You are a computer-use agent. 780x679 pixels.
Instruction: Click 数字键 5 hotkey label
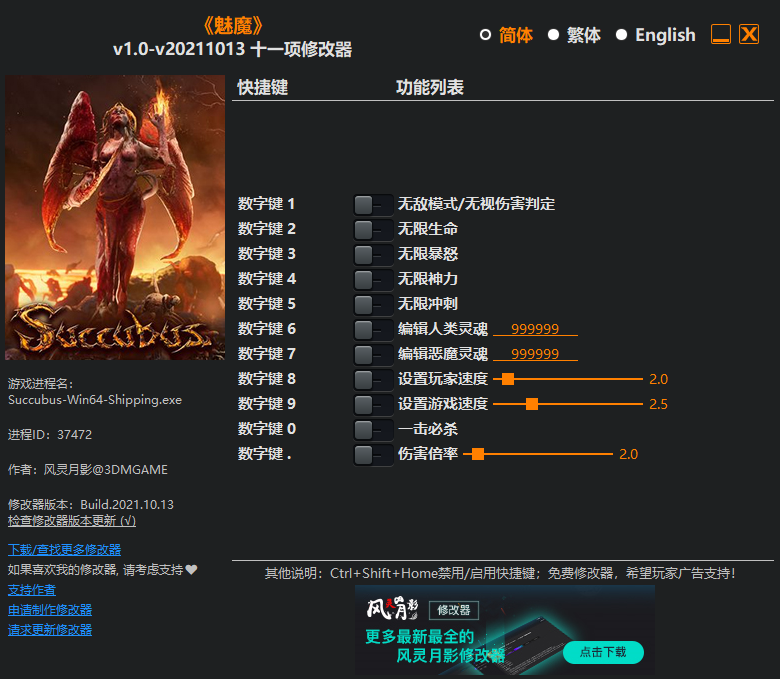coord(267,303)
